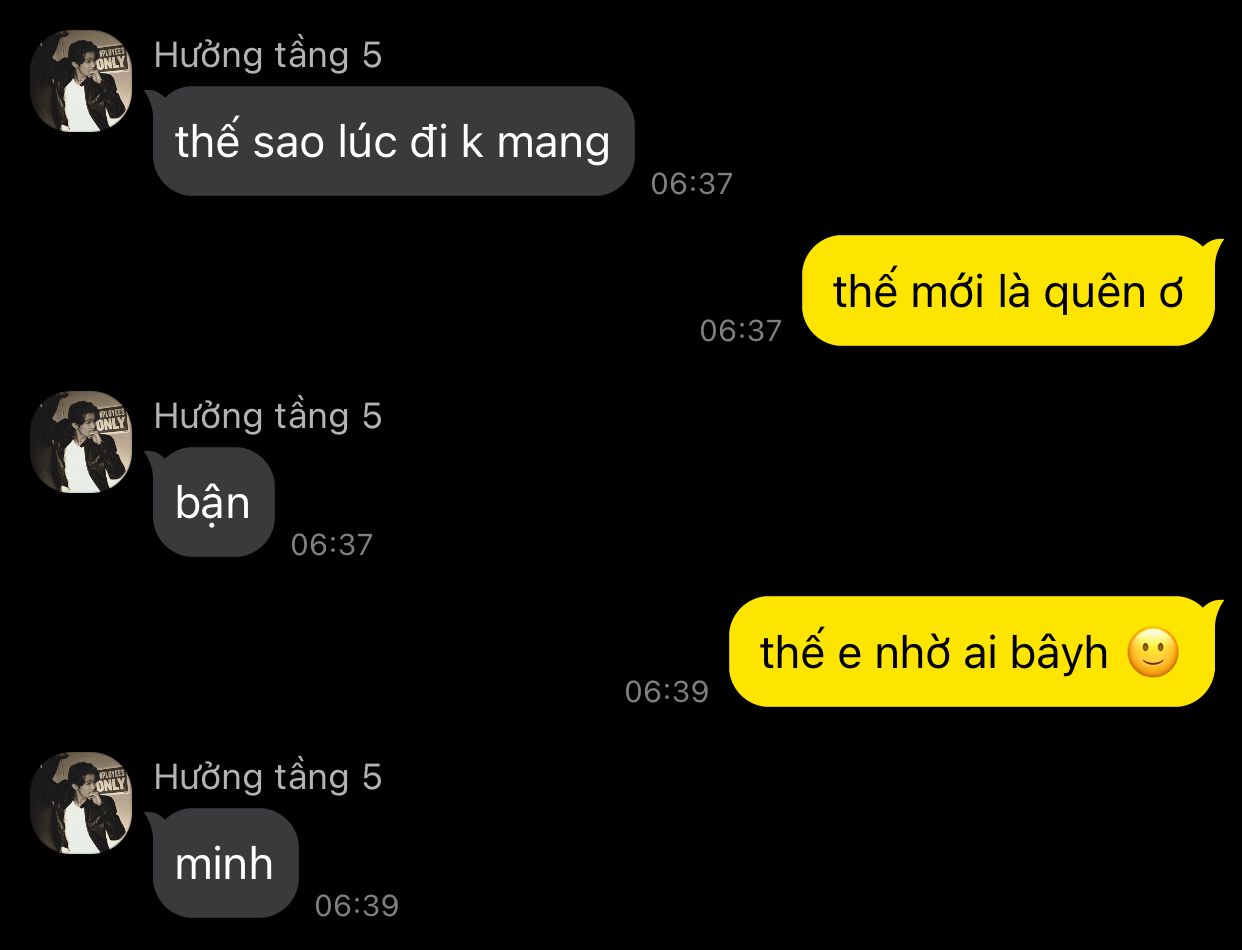1242x950 pixels.
Task: Open "Hưởng tầng 5" name above "bận"
Action: point(268,416)
